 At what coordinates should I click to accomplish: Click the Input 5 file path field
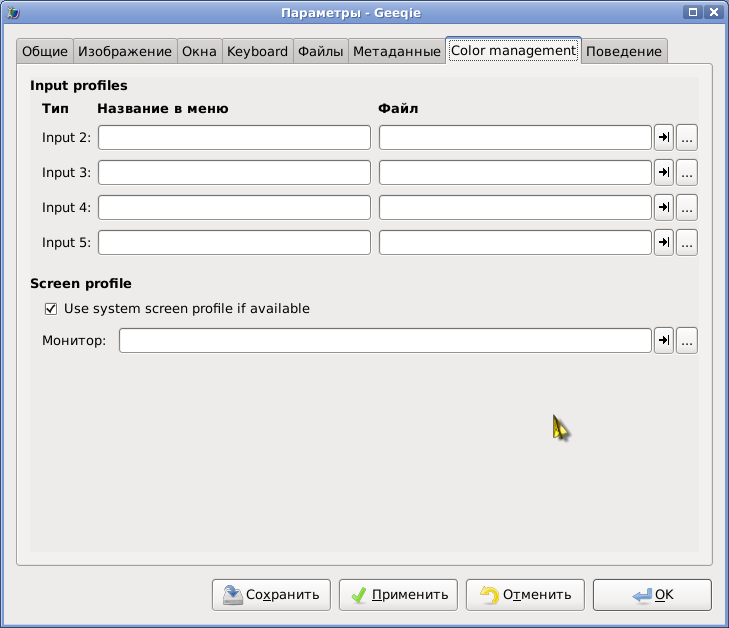coord(515,242)
